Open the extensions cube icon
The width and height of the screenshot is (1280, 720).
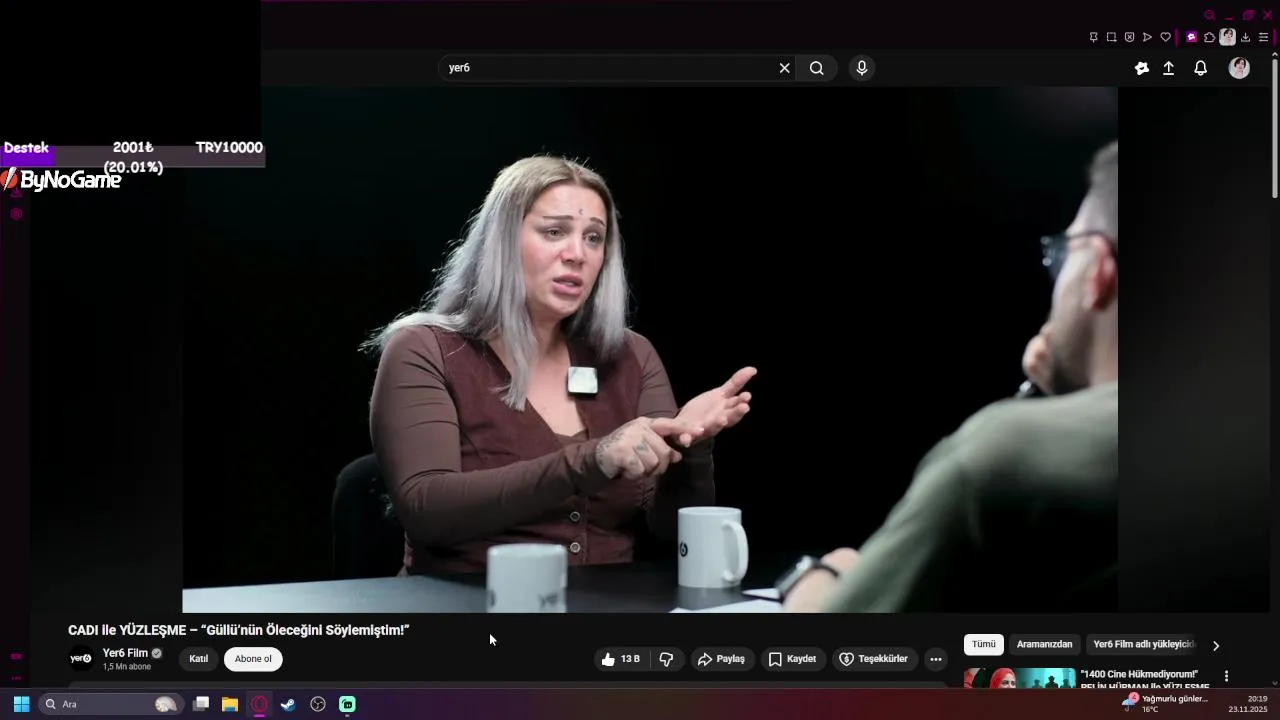(x=1209, y=37)
